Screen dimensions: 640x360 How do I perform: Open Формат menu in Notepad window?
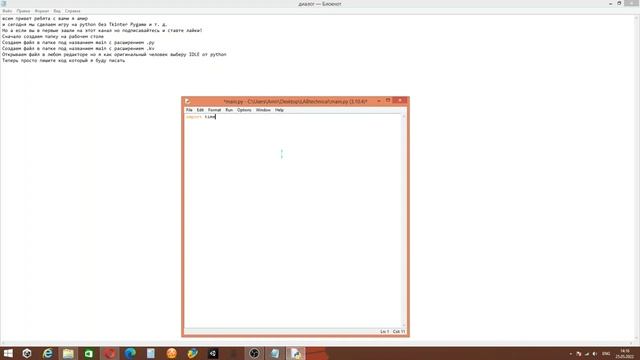[42, 11]
